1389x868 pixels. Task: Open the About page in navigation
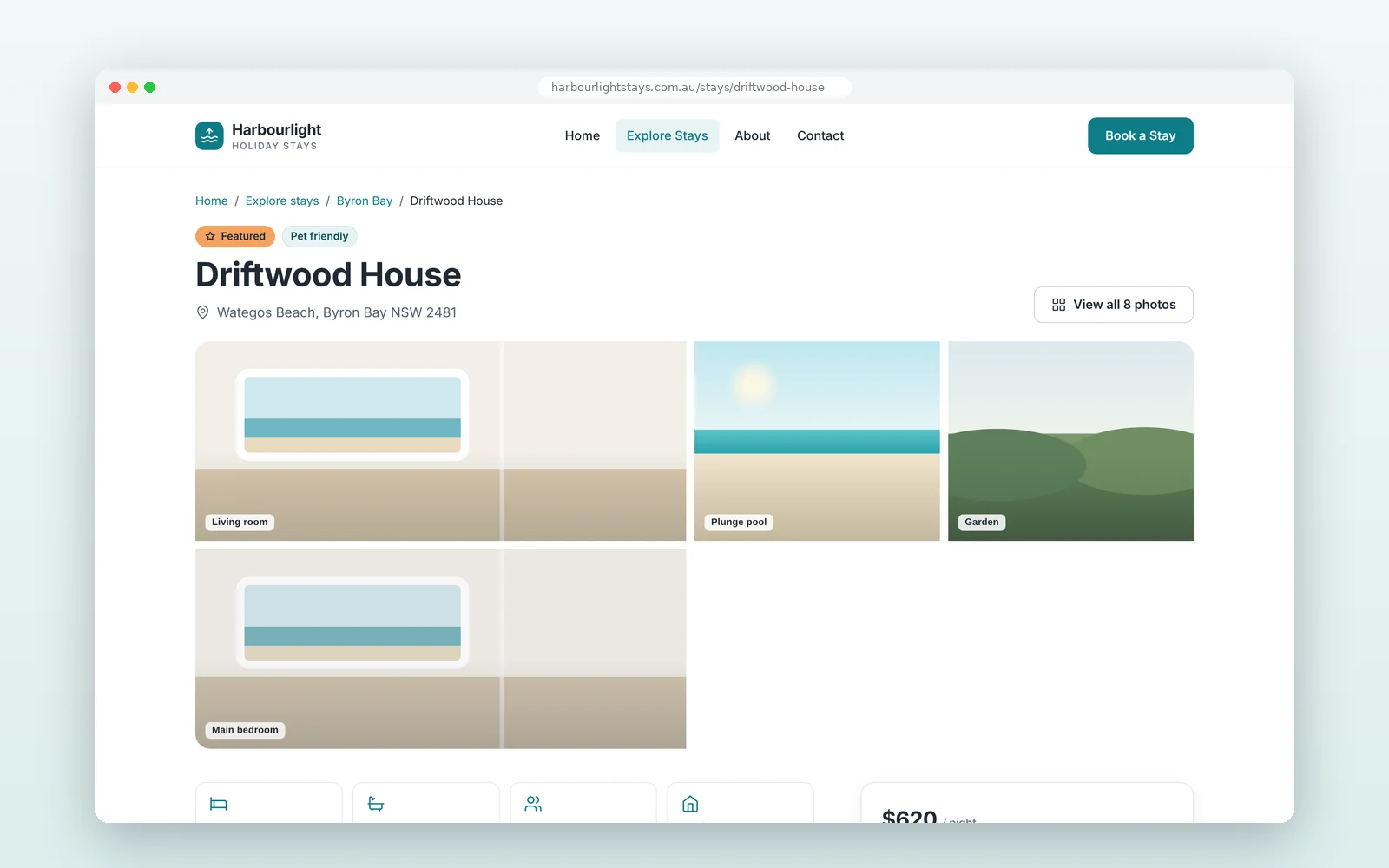click(752, 135)
